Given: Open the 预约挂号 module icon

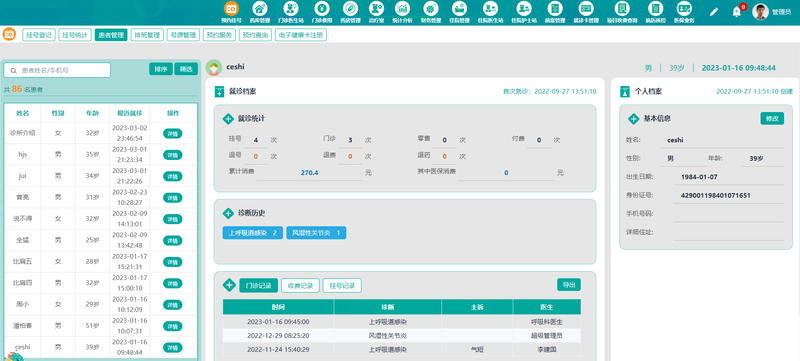Looking at the screenshot, I should tap(231, 8).
